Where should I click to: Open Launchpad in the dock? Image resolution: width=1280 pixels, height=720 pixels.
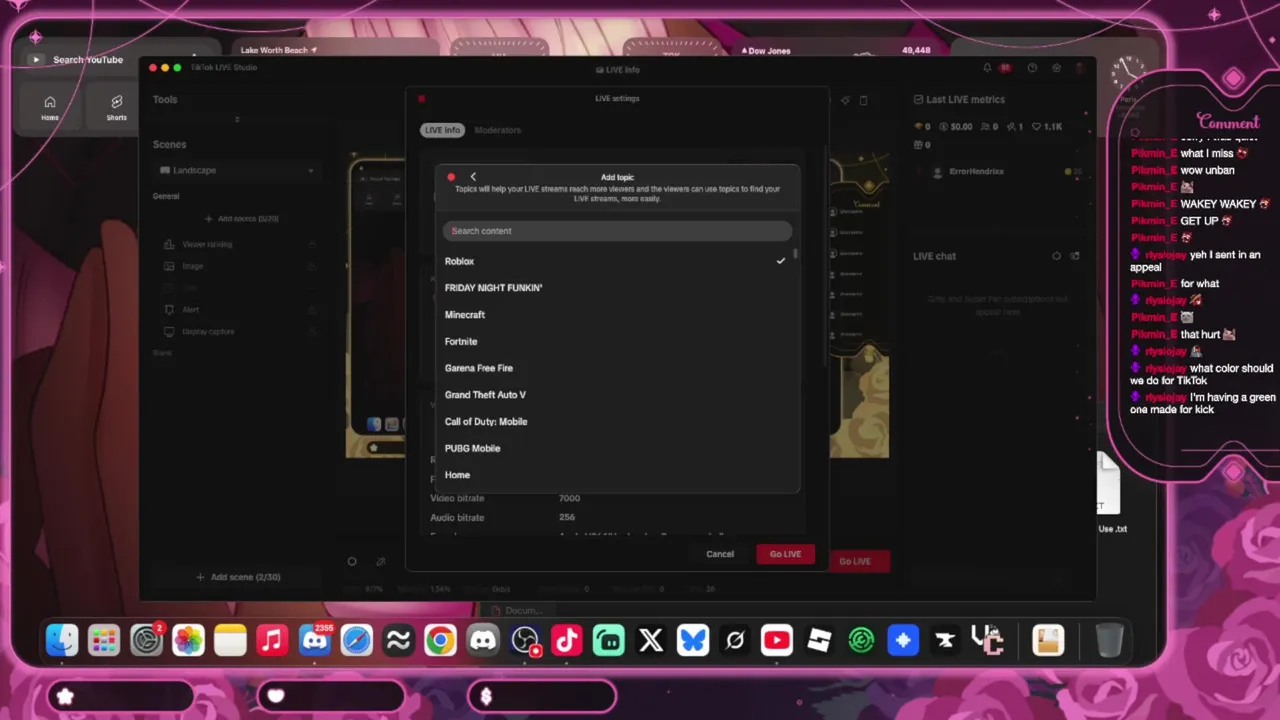[104, 640]
